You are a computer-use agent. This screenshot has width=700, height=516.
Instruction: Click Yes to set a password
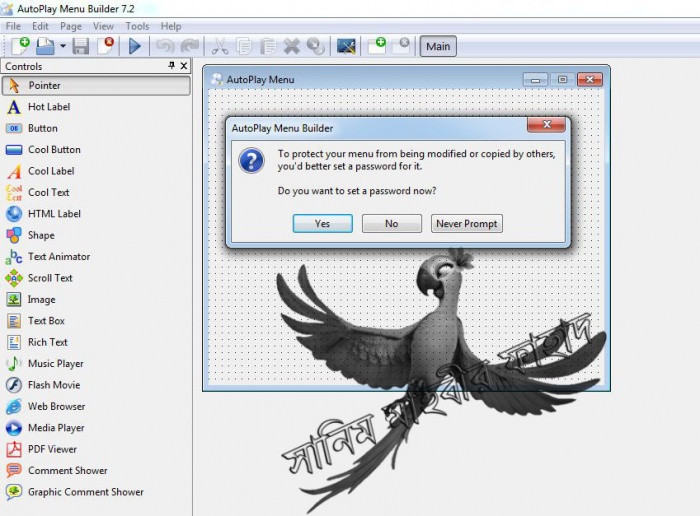click(322, 224)
